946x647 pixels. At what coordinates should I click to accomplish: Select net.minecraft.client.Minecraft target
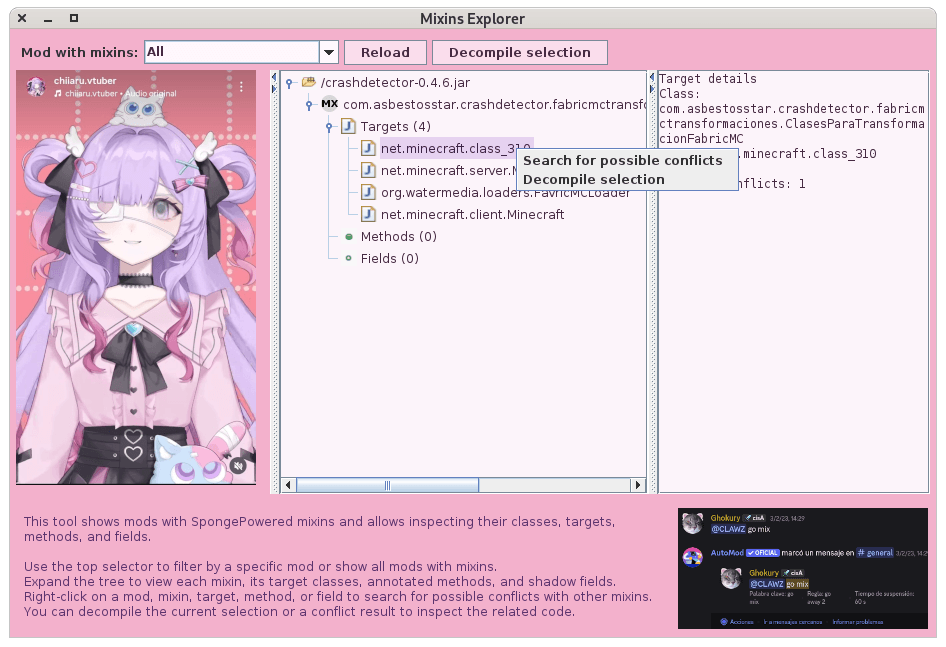[472, 215]
